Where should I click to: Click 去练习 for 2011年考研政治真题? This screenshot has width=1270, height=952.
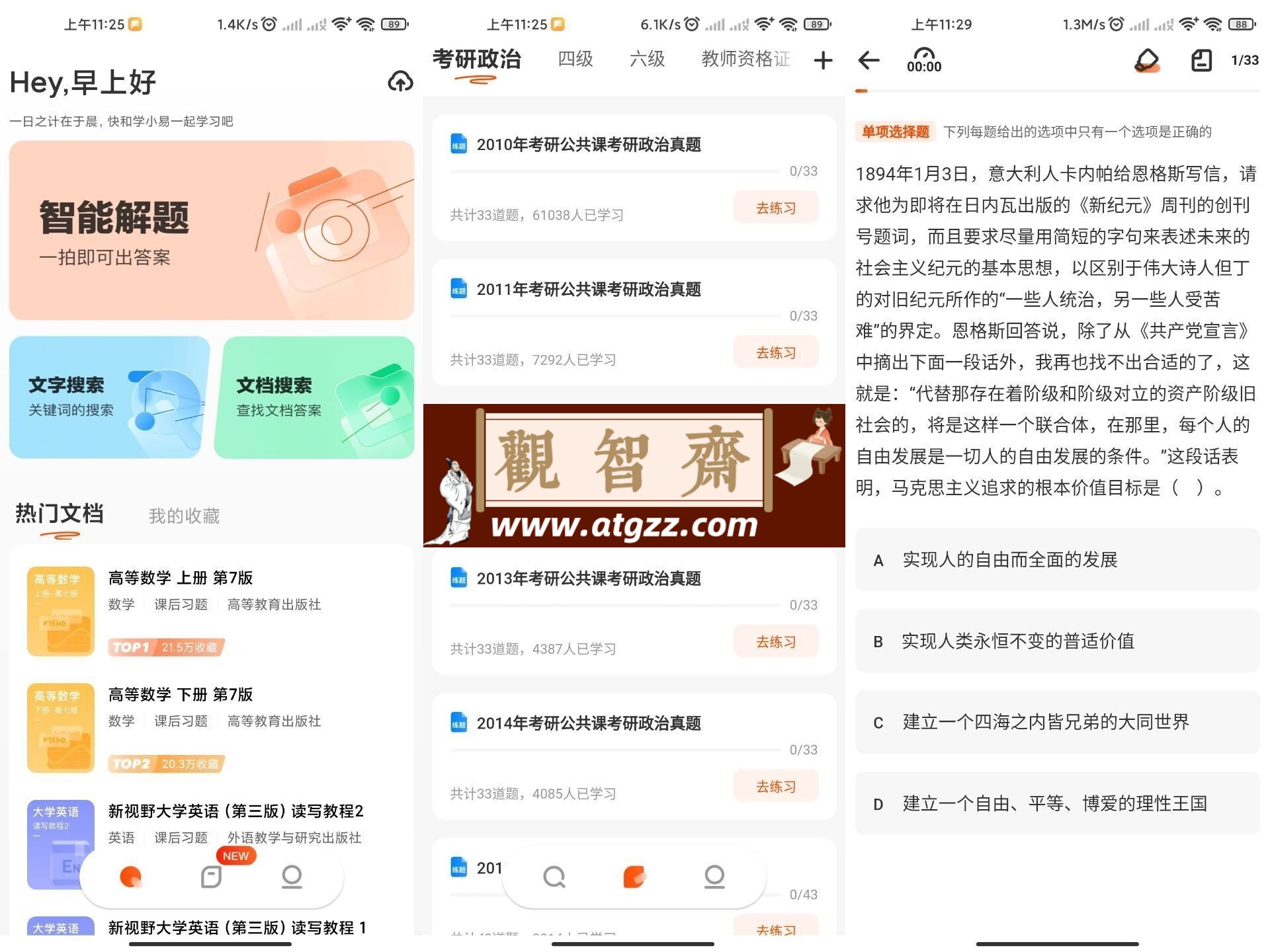[x=776, y=352]
